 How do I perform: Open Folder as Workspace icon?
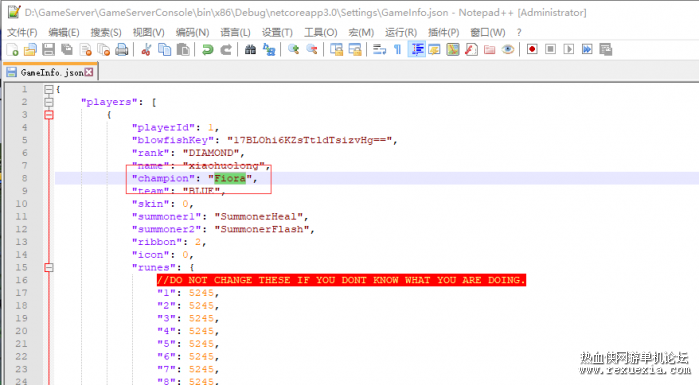coord(489,49)
